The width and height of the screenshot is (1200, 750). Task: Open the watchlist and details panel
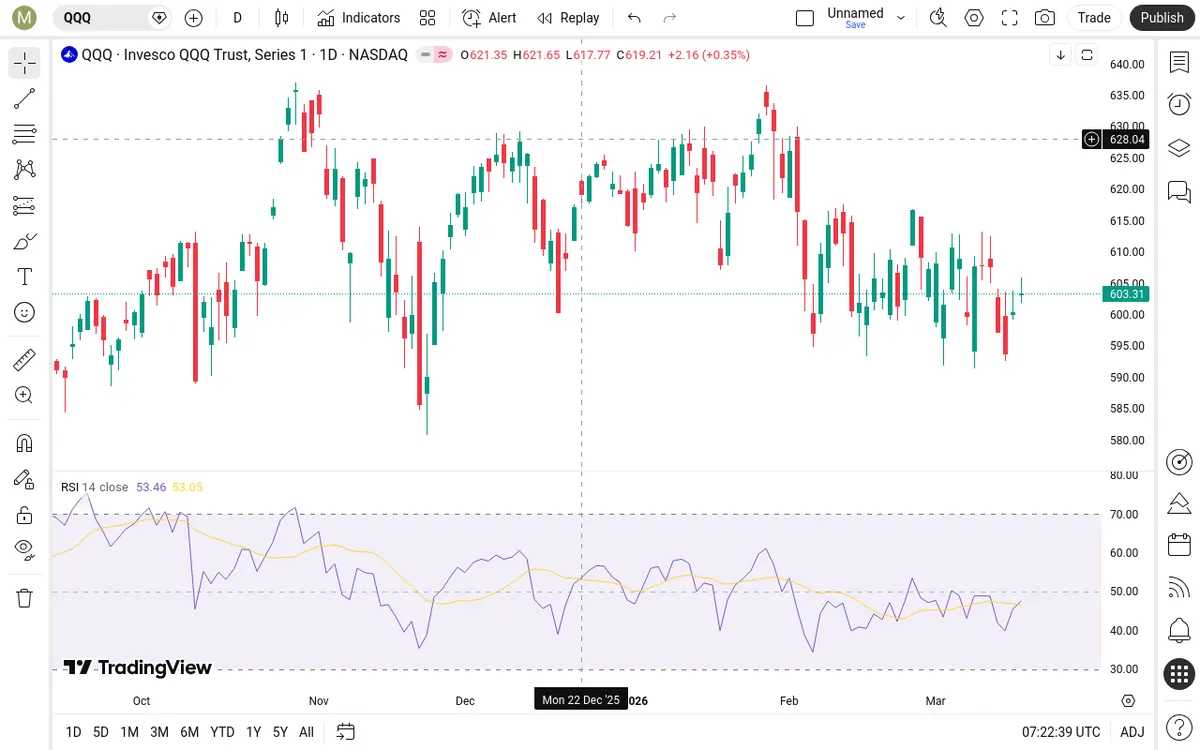[x=1179, y=62]
